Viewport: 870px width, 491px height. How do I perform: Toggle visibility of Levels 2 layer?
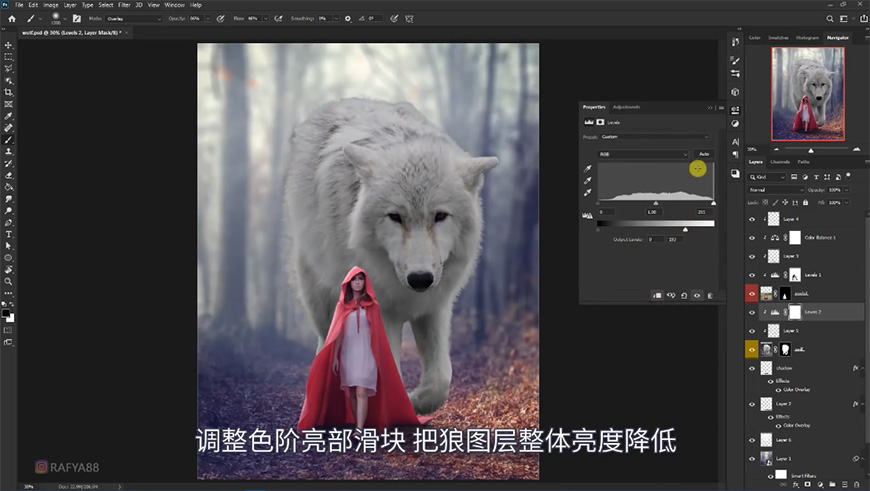[x=752, y=312]
